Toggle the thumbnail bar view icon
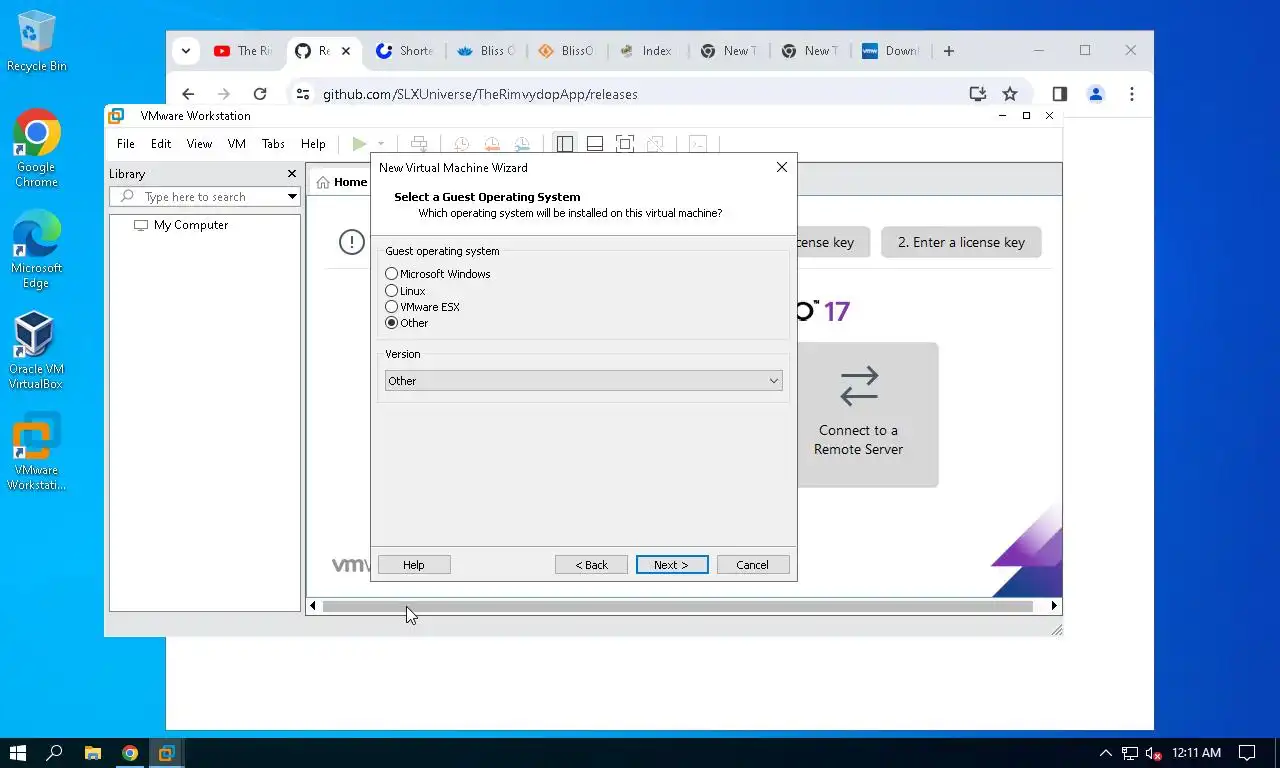Screen dimensions: 1280x768 pos(595,144)
